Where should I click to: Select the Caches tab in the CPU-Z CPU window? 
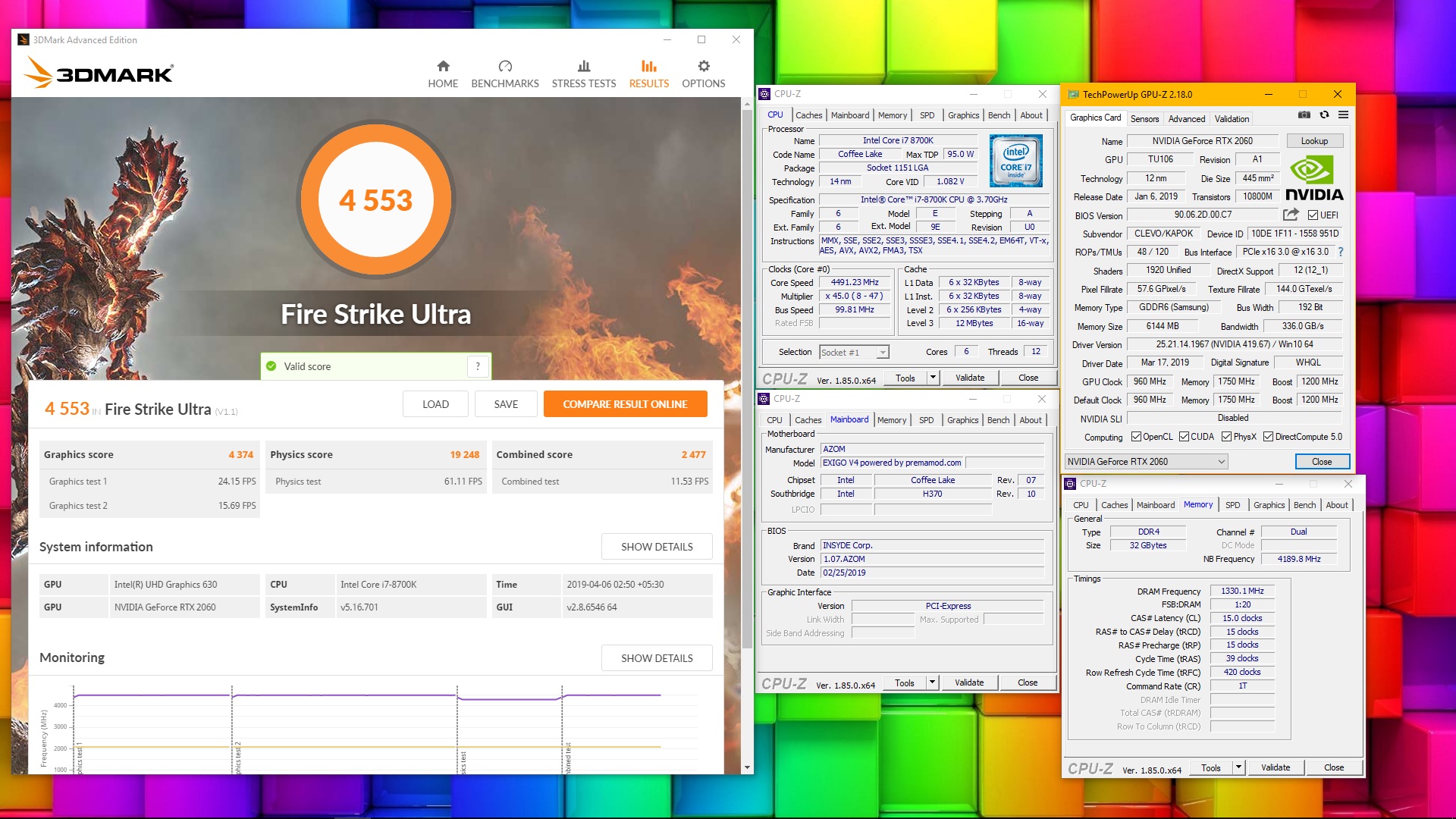[x=808, y=115]
